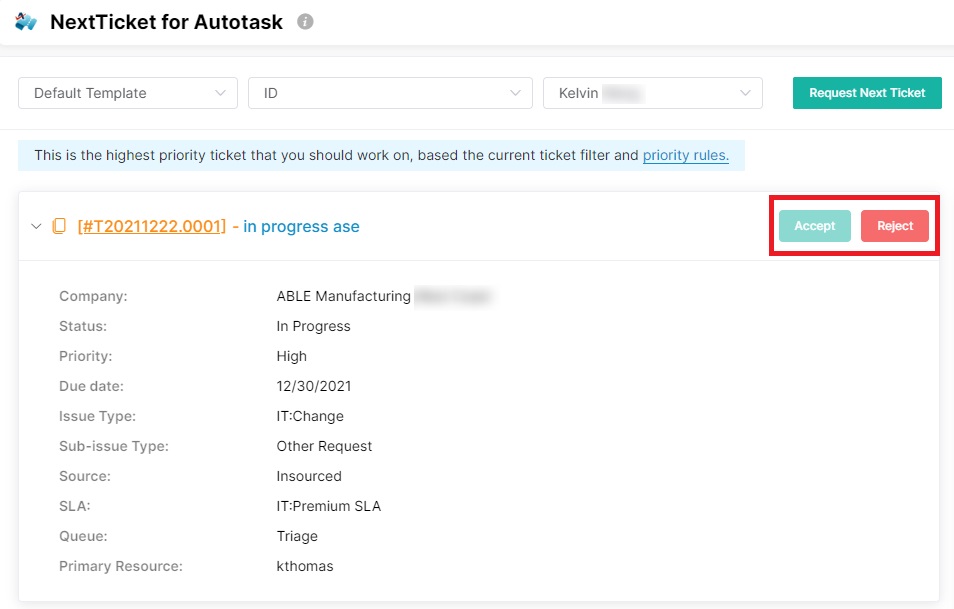Screen dimensions: 954x609
Task: Reject the suggested ticket
Action: click(895, 226)
